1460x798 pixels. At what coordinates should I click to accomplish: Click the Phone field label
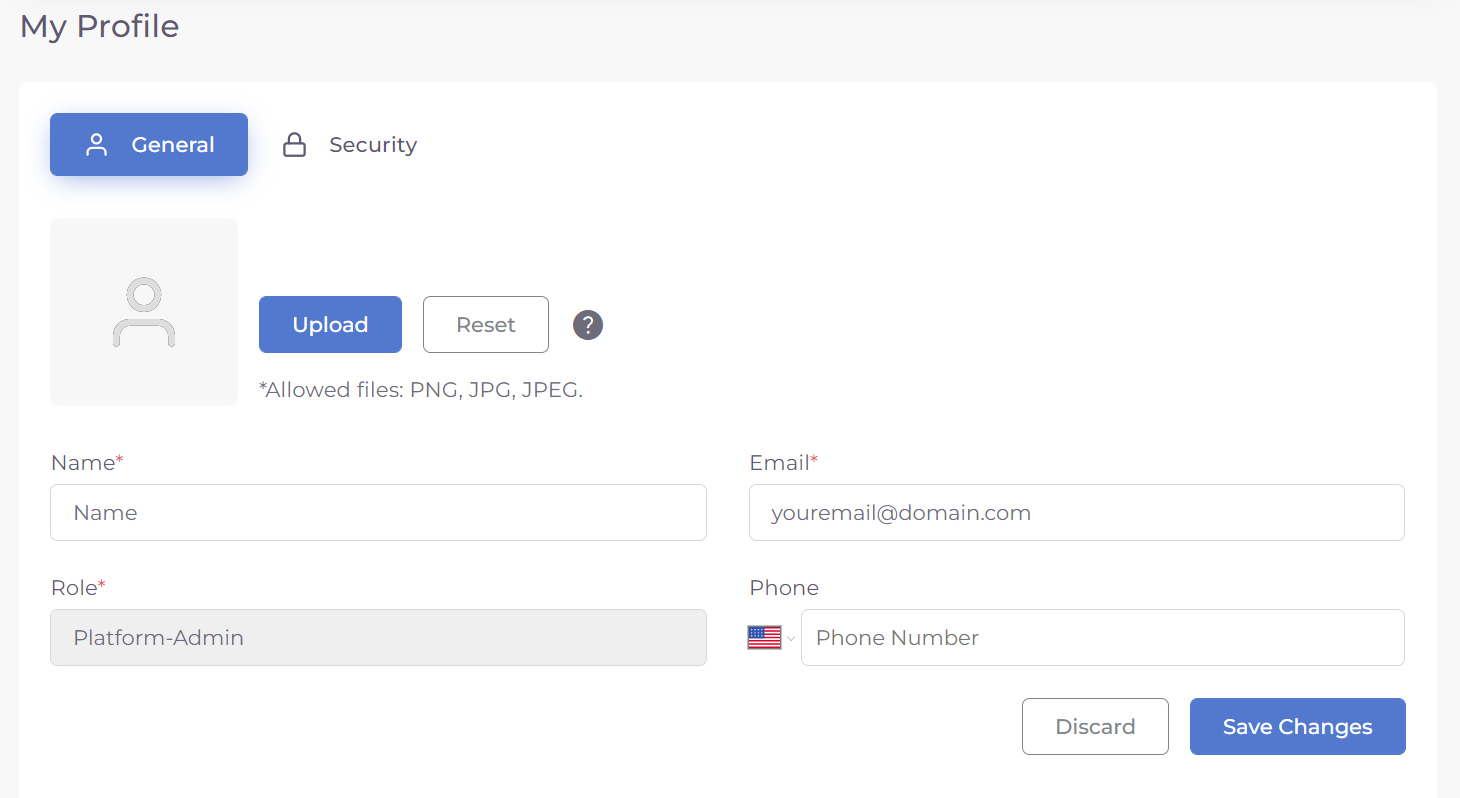pyautogui.click(x=784, y=588)
